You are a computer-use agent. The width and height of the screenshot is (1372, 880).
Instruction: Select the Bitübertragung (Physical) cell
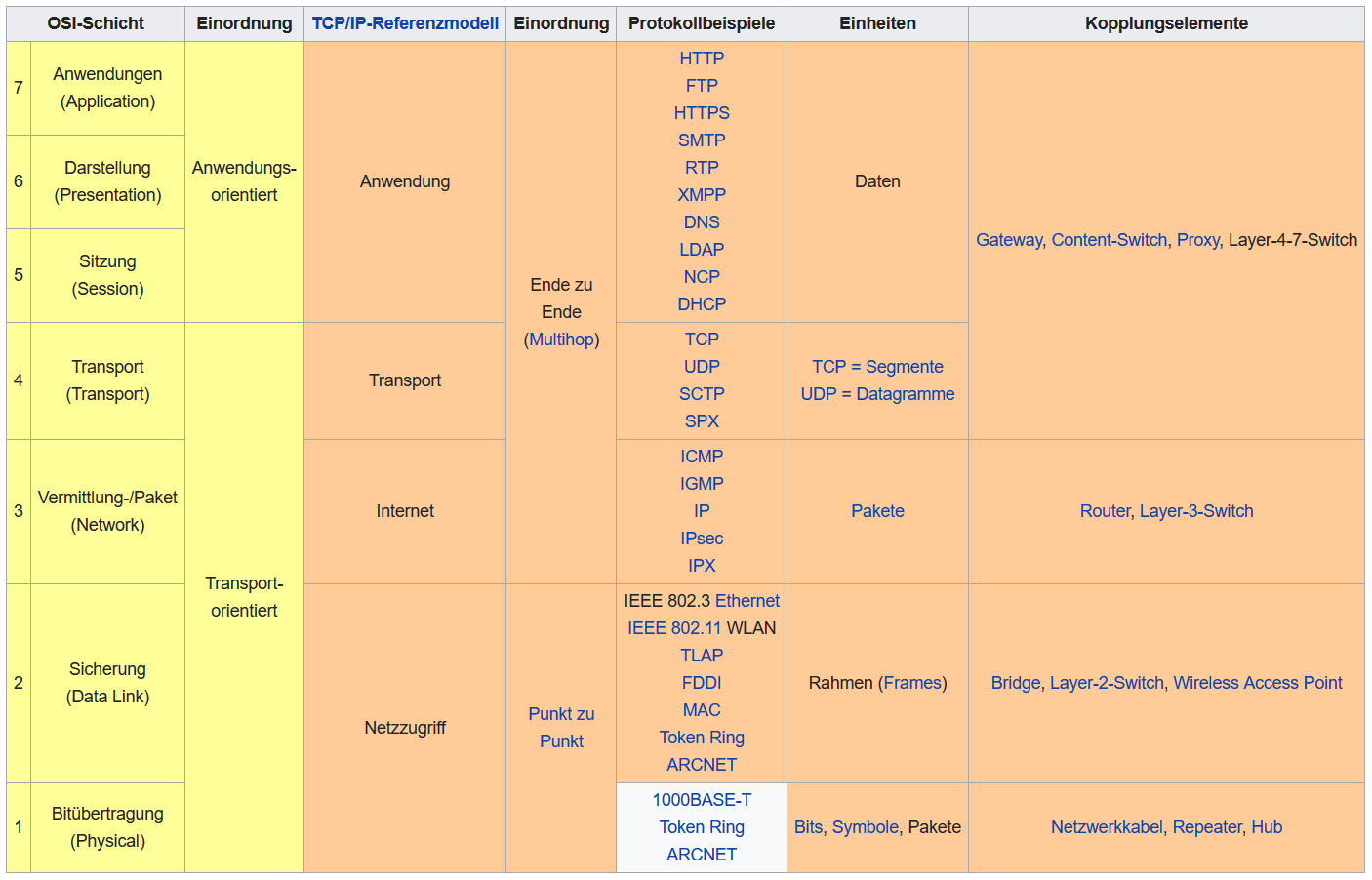click(107, 827)
